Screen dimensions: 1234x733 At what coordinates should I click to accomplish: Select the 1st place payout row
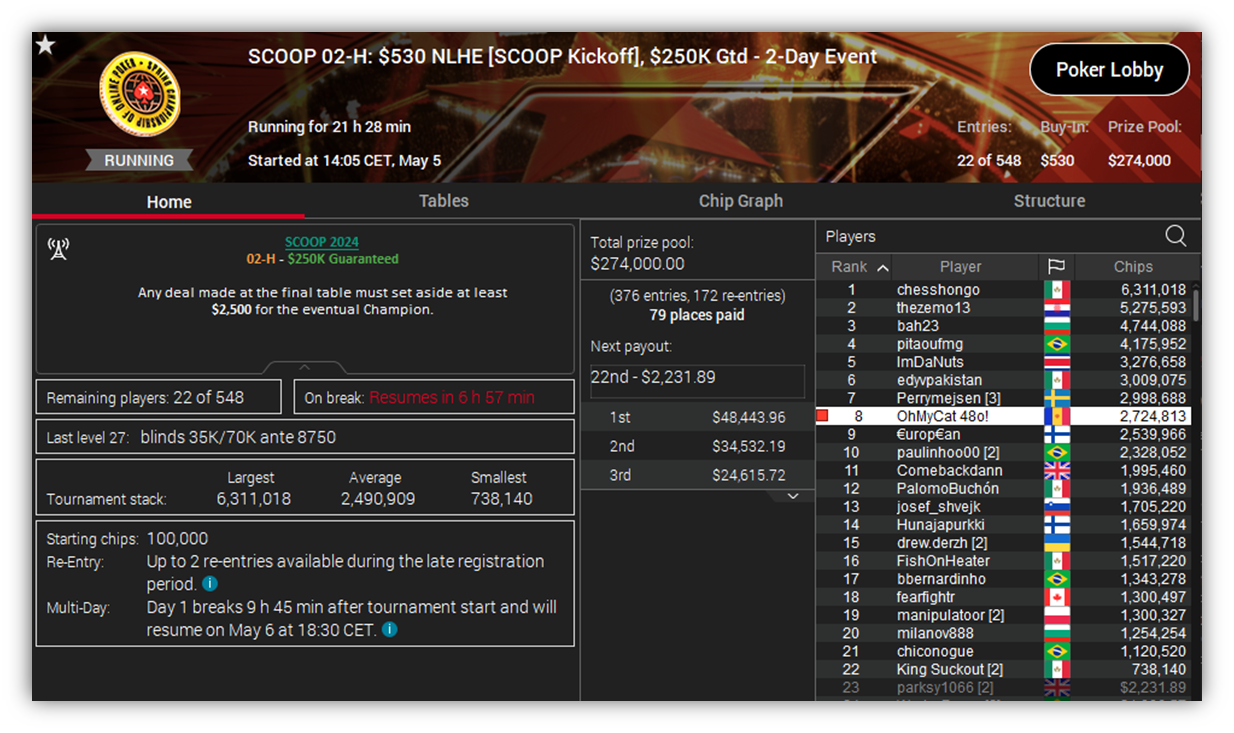click(697, 417)
